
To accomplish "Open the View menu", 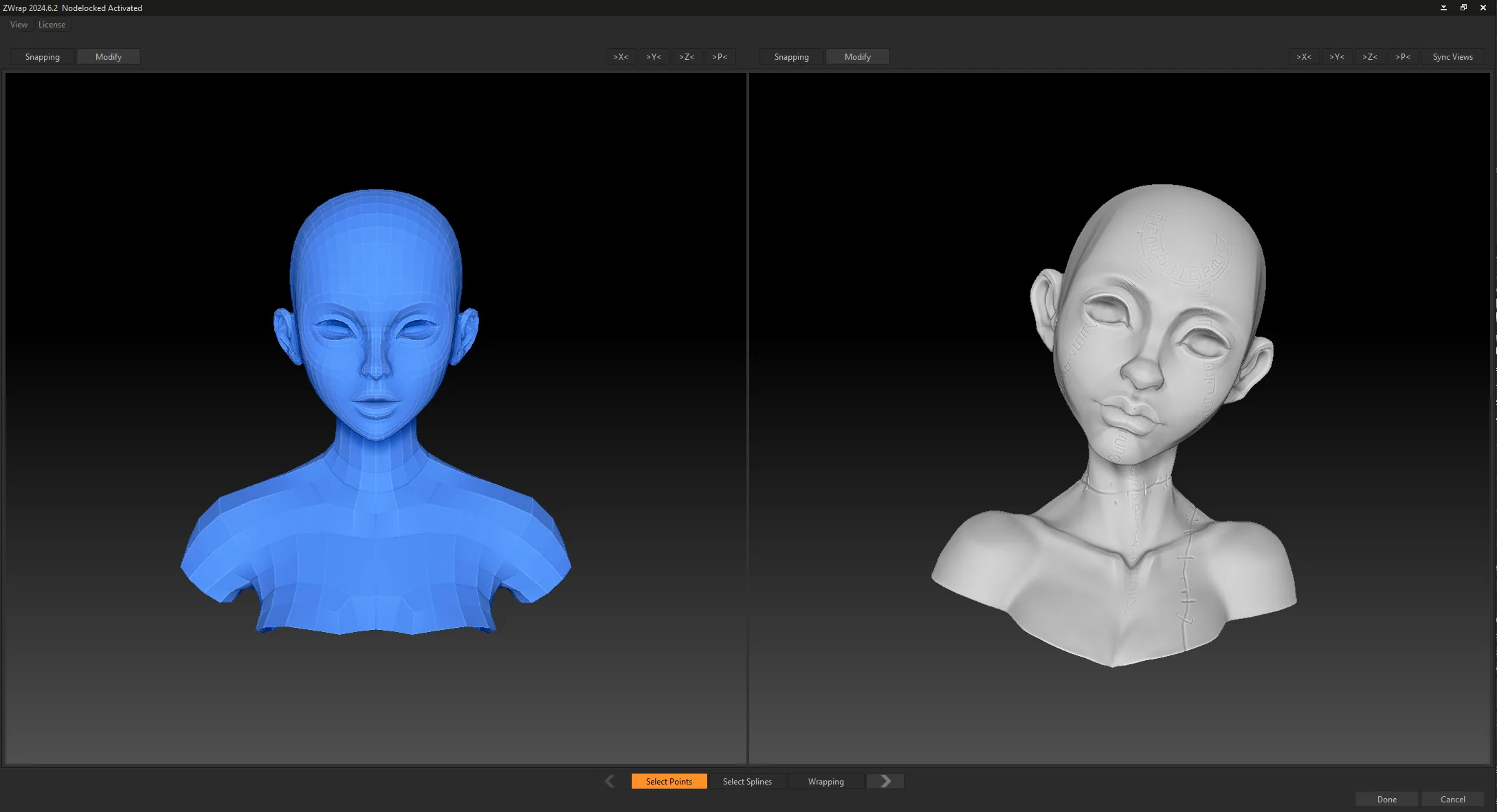I will click(x=19, y=25).
